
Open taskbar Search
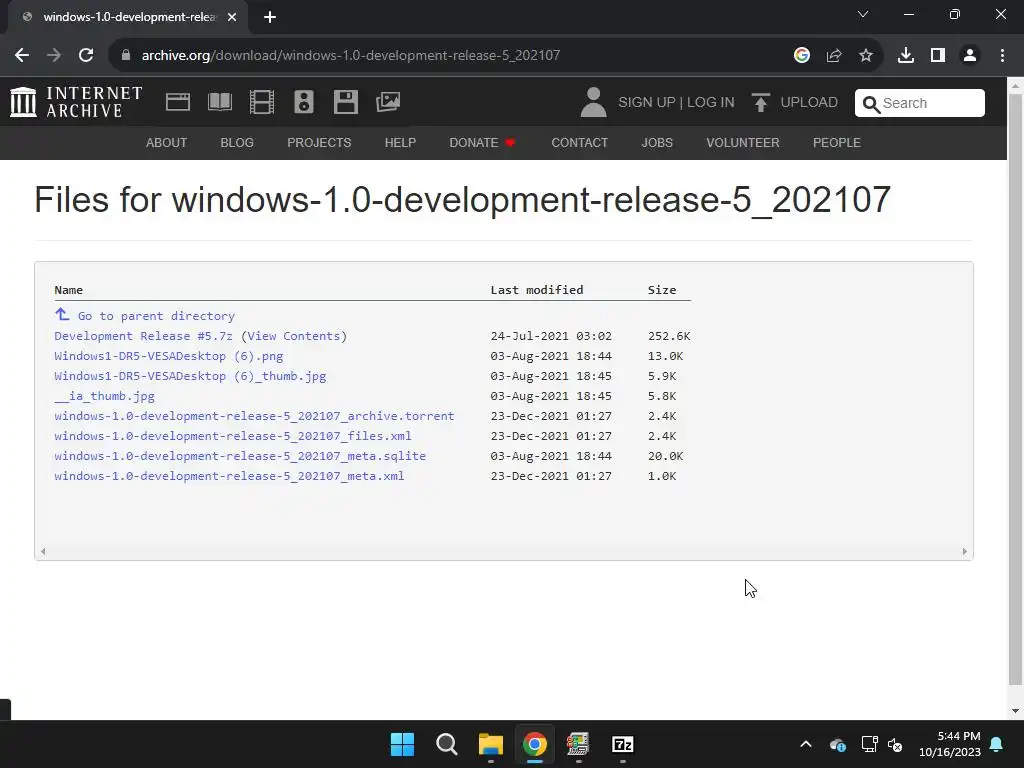447,744
